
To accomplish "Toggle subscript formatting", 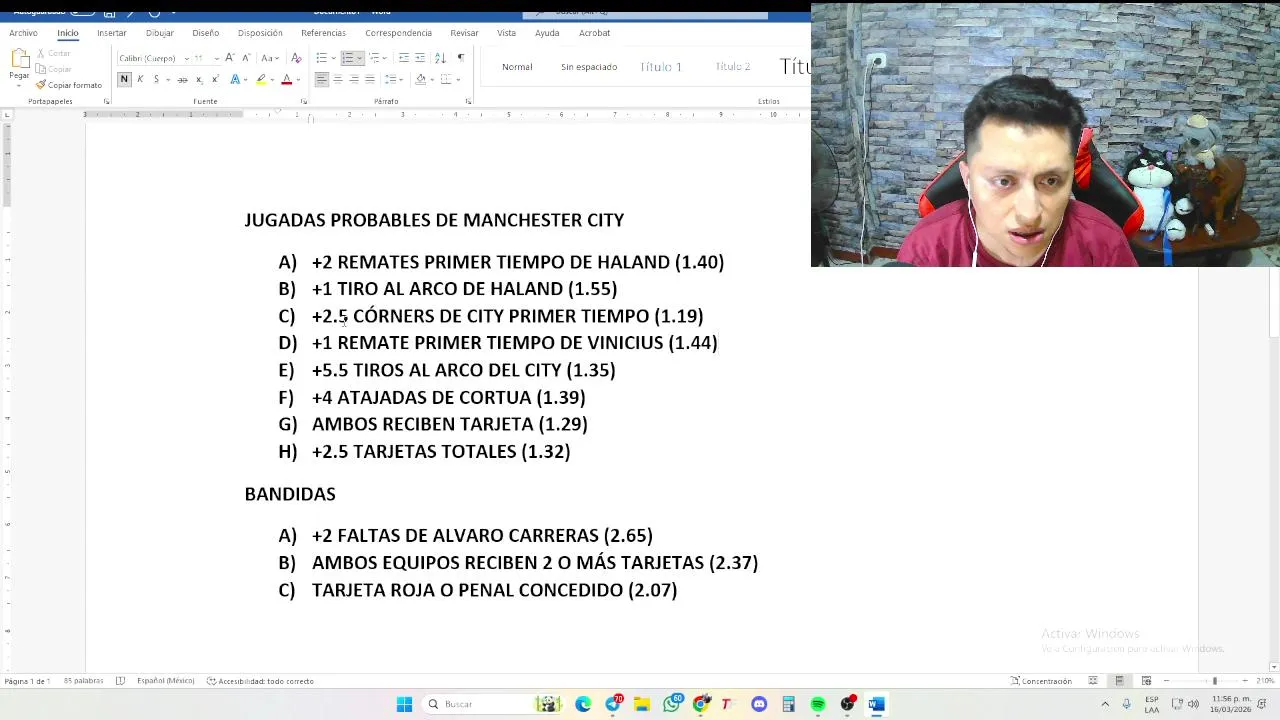I will coord(199,79).
